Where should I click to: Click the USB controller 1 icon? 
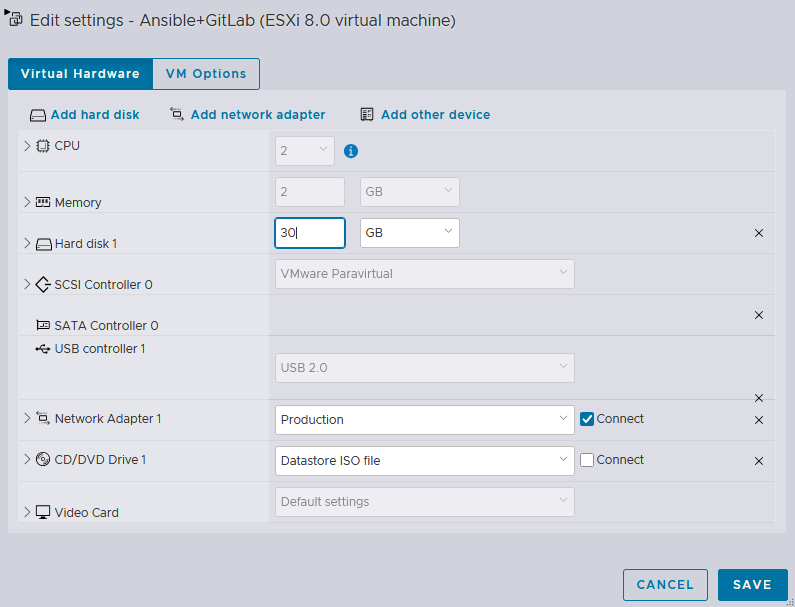tap(43, 349)
